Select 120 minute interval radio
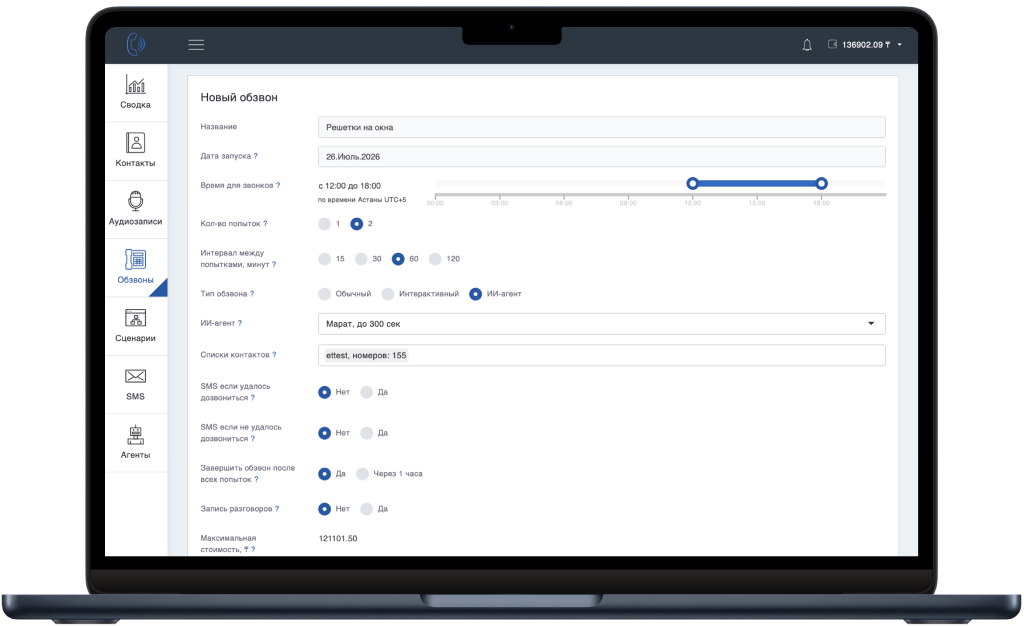Screen dimensions: 1024x626 tap(435, 259)
